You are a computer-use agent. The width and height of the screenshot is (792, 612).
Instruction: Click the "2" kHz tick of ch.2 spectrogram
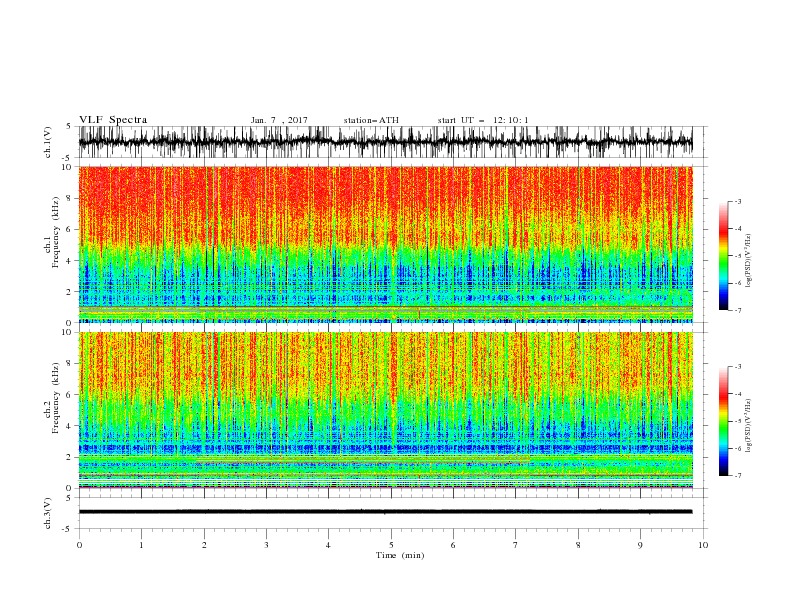(x=69, y=457)
